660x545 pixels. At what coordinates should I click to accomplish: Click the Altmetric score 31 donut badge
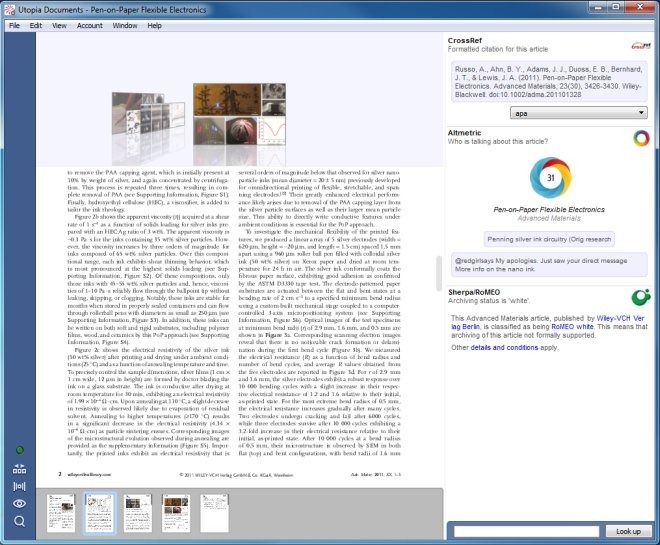pyautogui.click(x=550, y=178)
